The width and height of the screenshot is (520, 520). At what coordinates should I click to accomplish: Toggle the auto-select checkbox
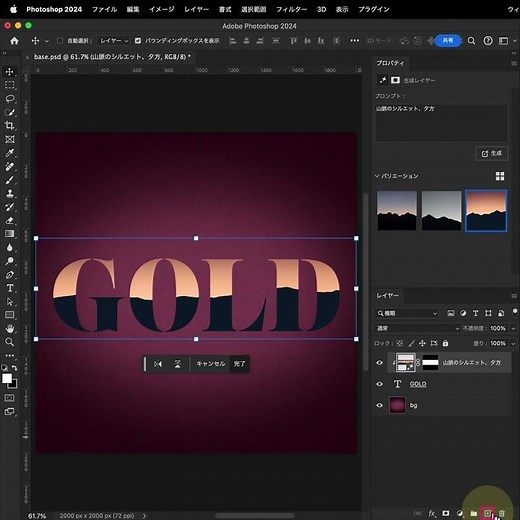60,41
